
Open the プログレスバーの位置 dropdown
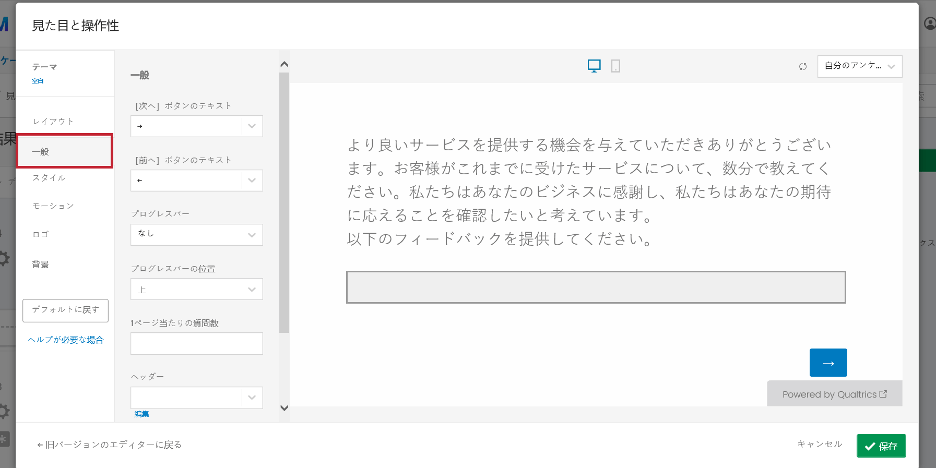(x=196, y=289)
